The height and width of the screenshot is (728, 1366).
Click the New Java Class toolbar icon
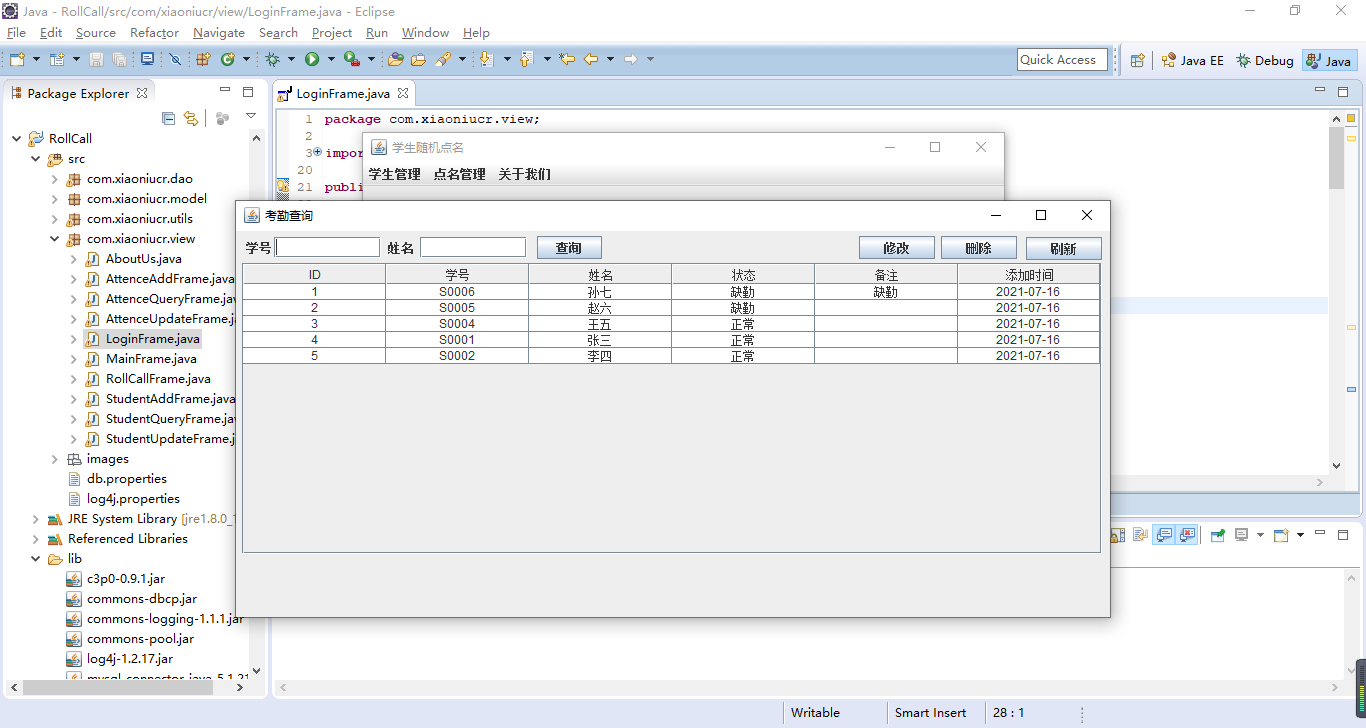[228, 60]
